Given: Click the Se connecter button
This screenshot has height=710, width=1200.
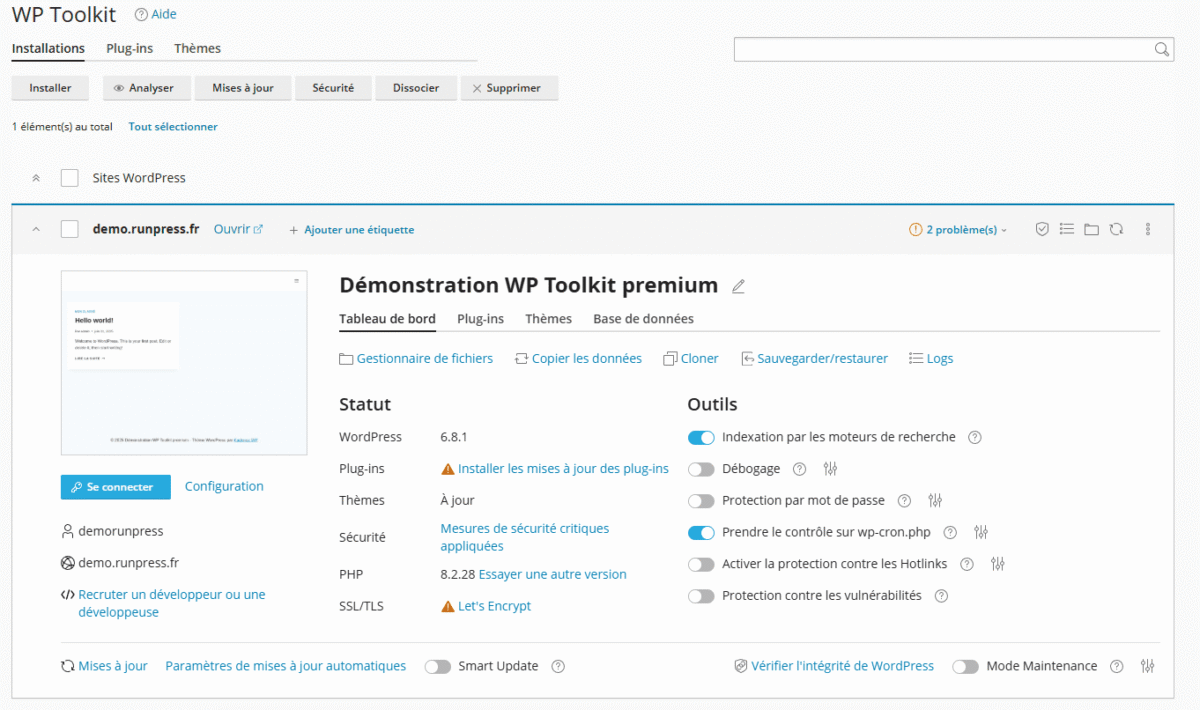Looking at the screenshot, I should coord(116,487).
